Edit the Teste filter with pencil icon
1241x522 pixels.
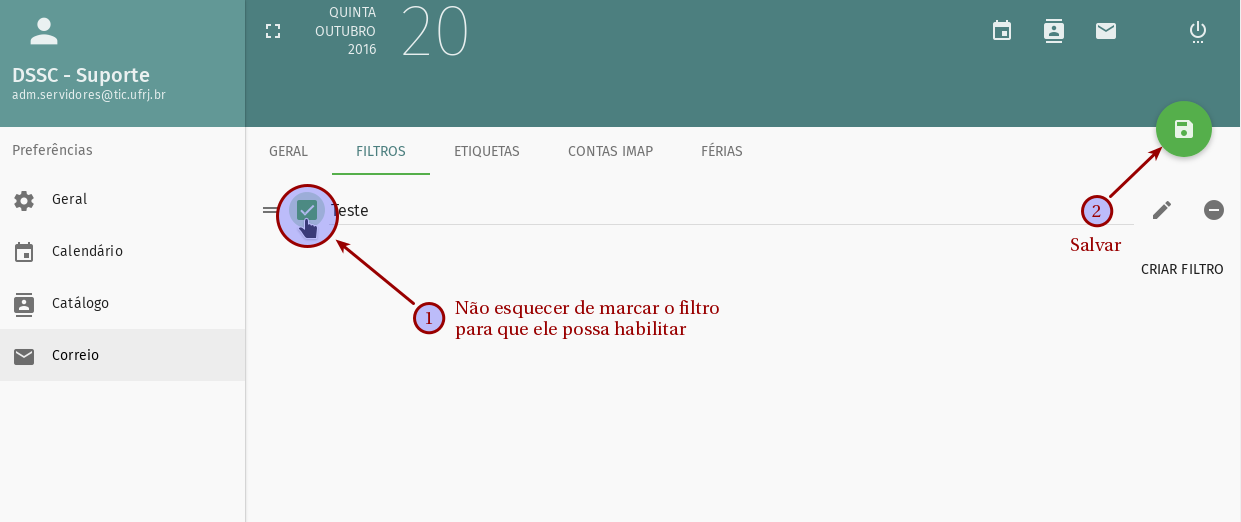[1161, 210]
